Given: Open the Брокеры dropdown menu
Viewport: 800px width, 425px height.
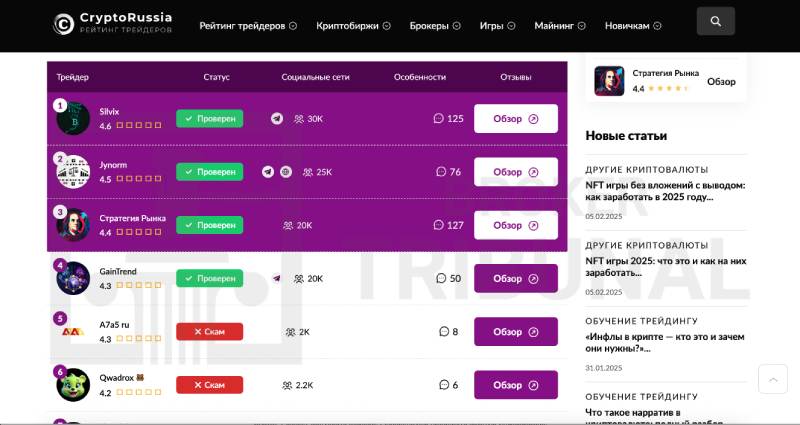Looking at the screenshot, I should click(x=435, y=25).
